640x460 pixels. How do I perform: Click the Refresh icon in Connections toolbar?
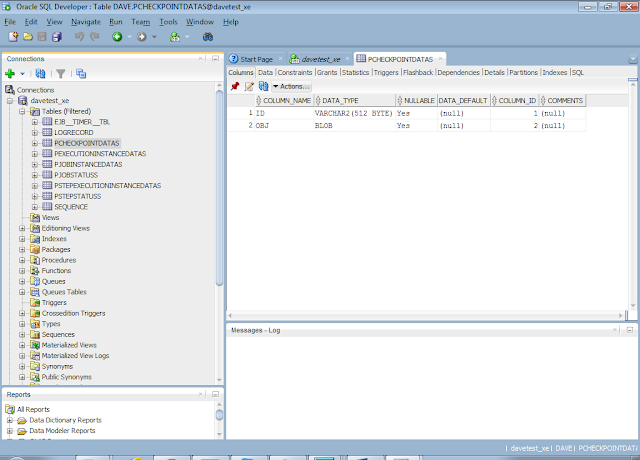pyautogui.click(x=40, y=73)
